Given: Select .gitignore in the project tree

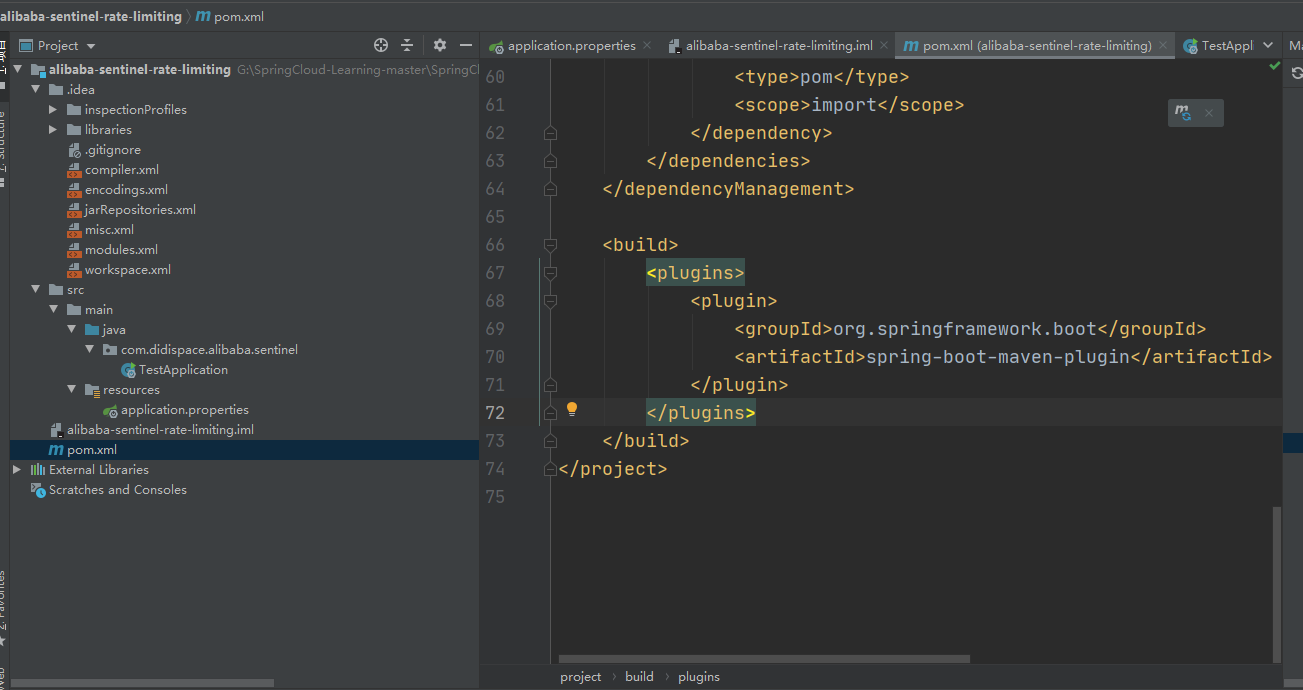Looking at the screenshot, I should [x=112, y=150].
